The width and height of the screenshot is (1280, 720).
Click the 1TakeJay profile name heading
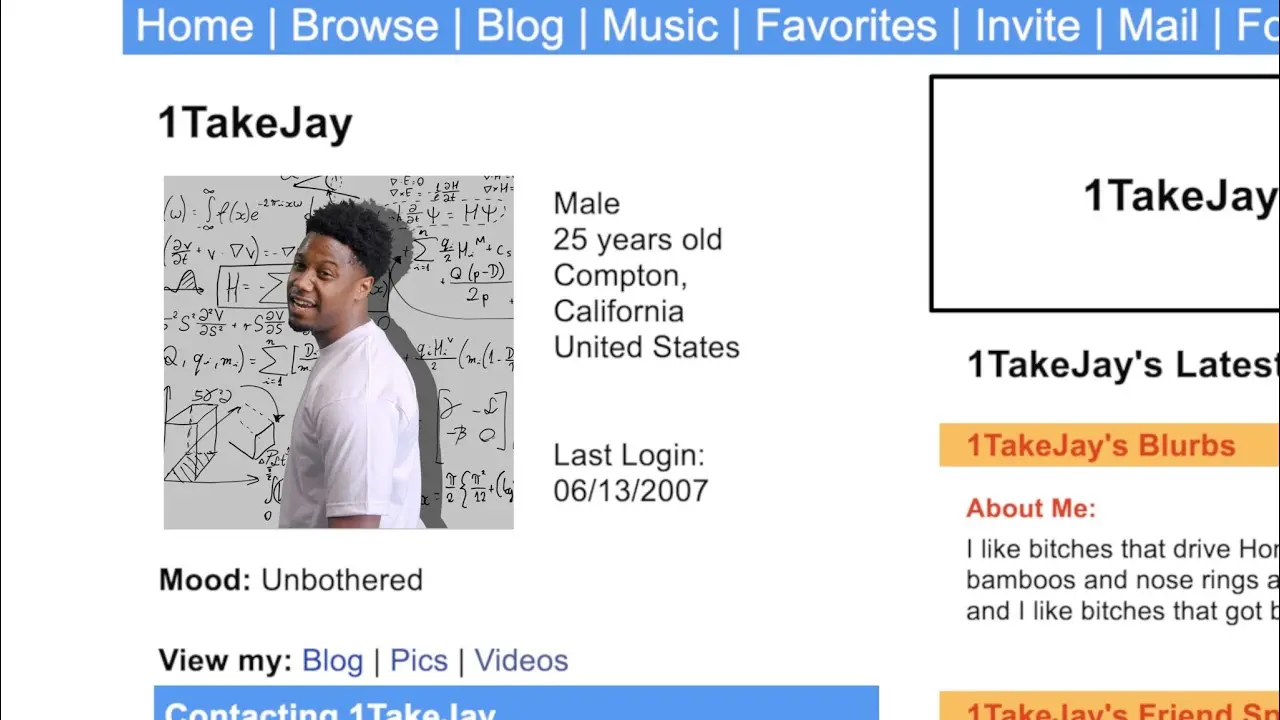click(x=255, y=123)
